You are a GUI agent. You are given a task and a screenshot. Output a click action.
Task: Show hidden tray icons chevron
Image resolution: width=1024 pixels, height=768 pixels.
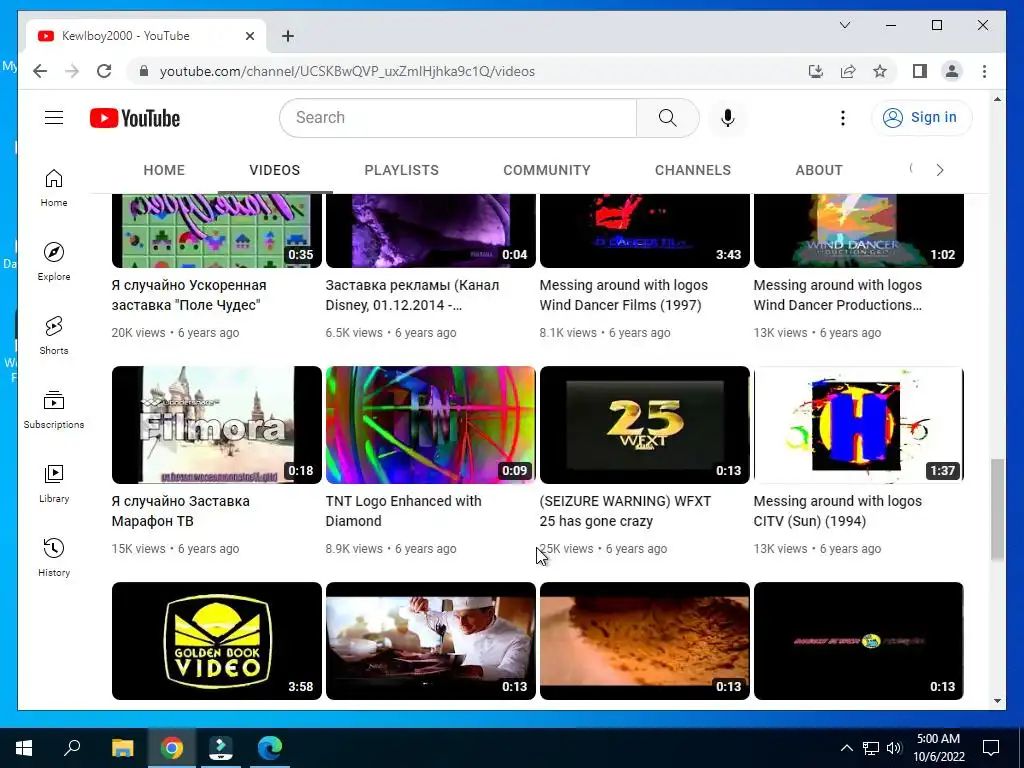(x=846, y=748)
